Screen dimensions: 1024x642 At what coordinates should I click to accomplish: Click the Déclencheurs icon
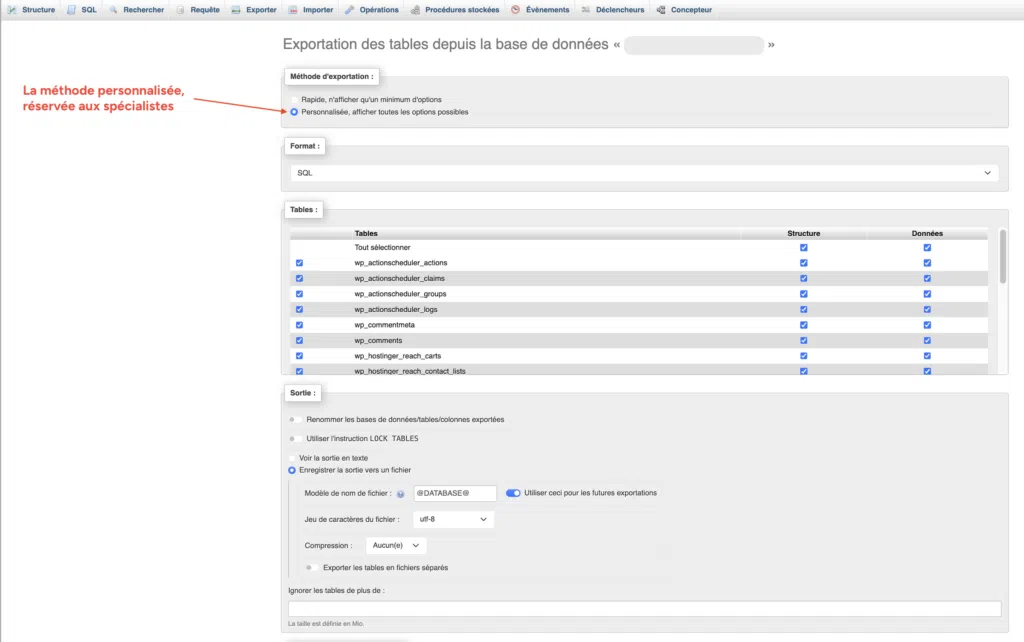[x=586, y=10]
